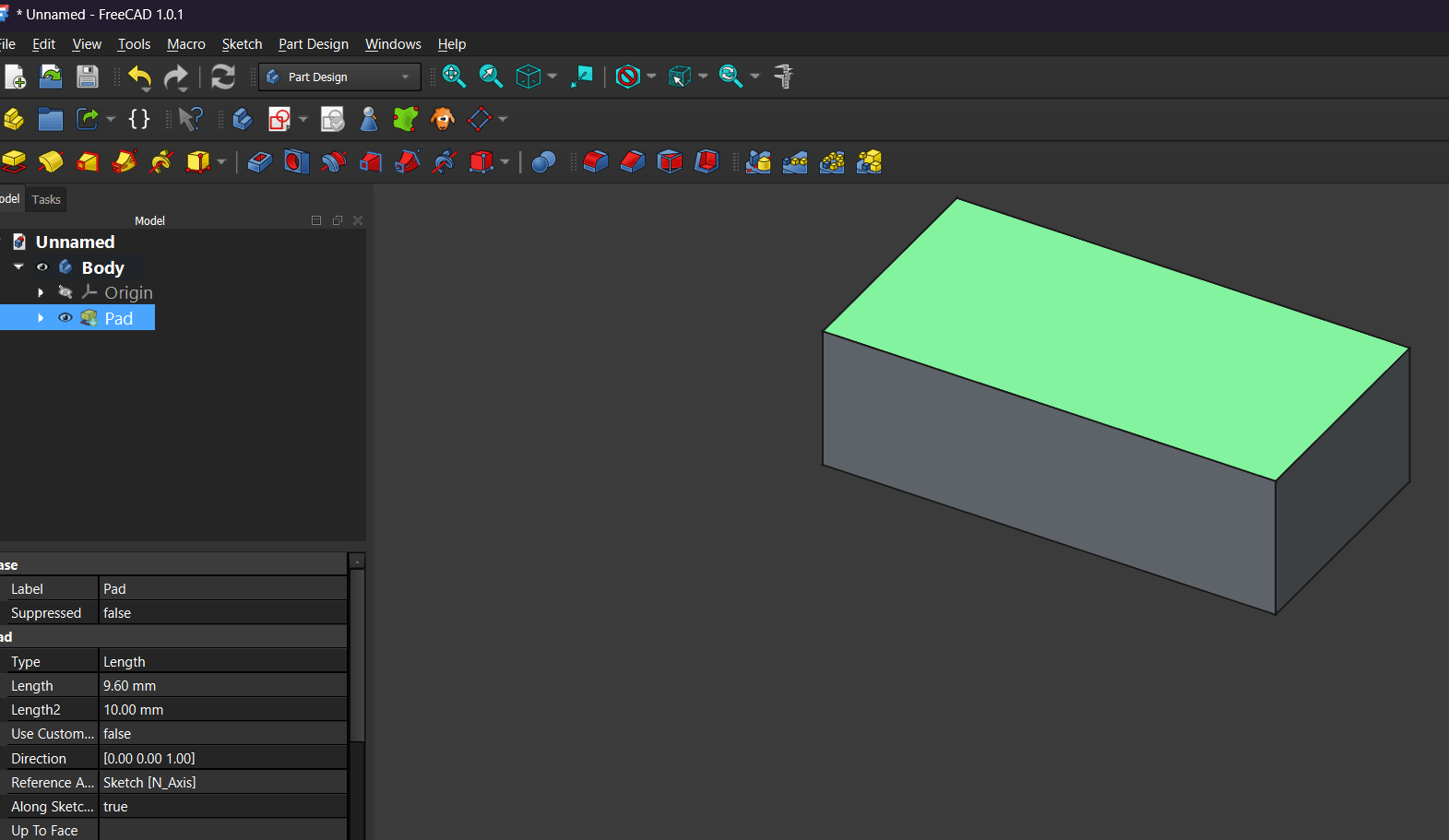
Task: Set the isometric standard view cube icon
Action: 529,77
